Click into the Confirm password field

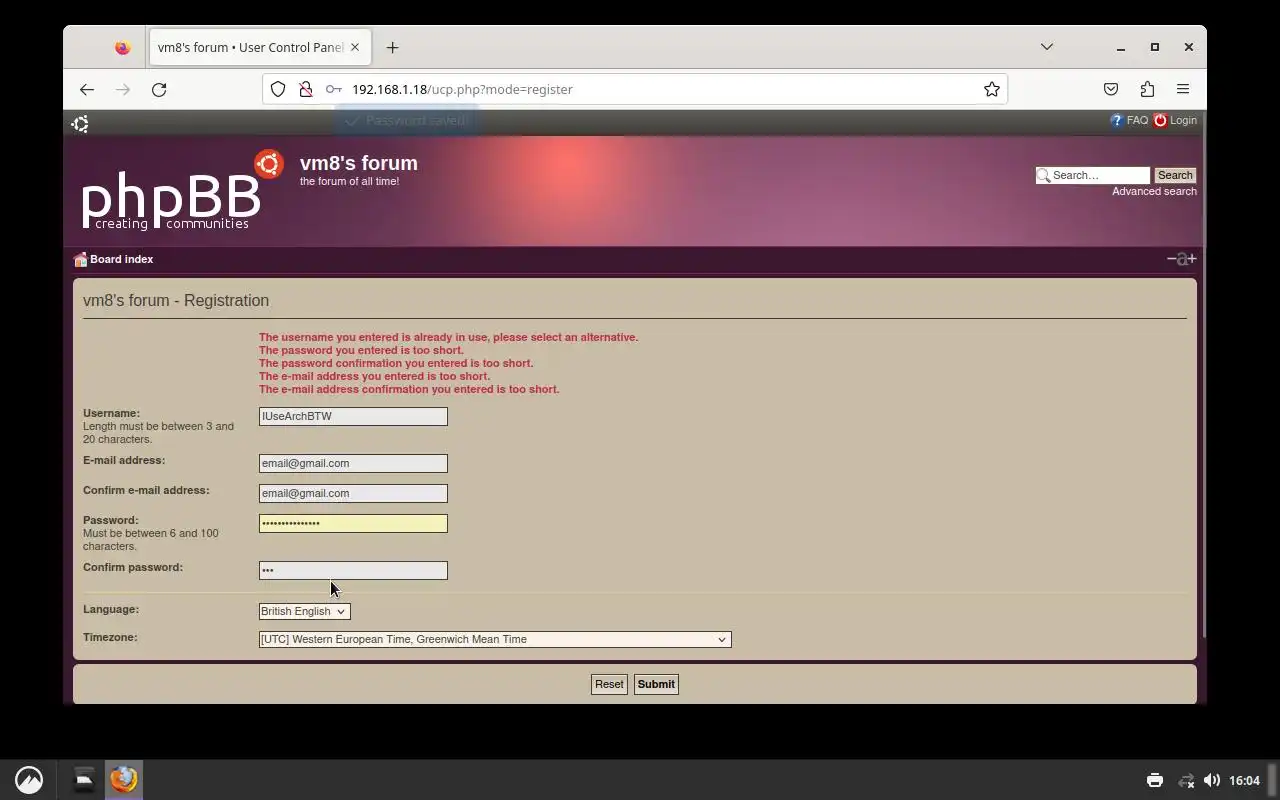pos(353,570)
